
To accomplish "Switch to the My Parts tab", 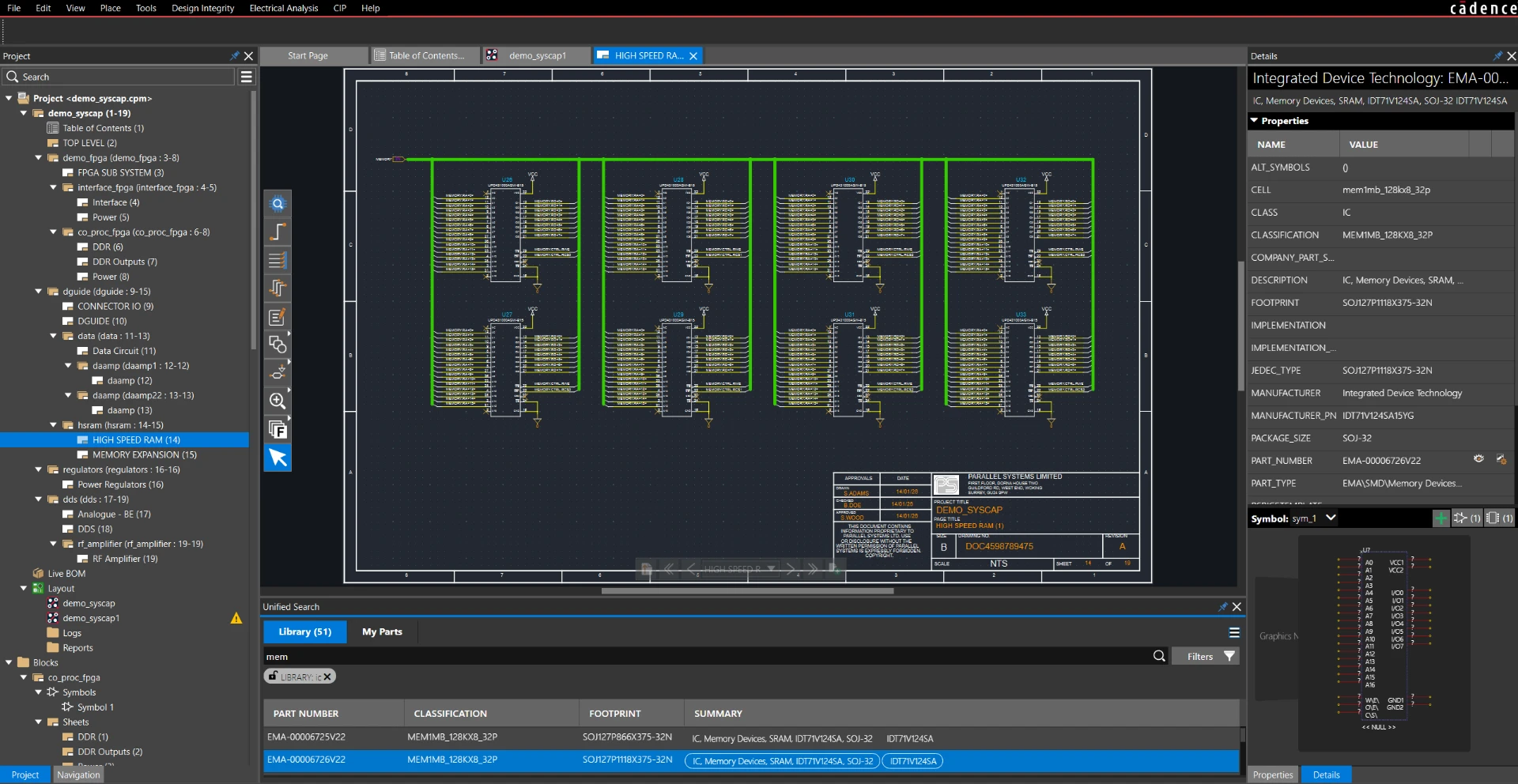I will coord(382,631).
